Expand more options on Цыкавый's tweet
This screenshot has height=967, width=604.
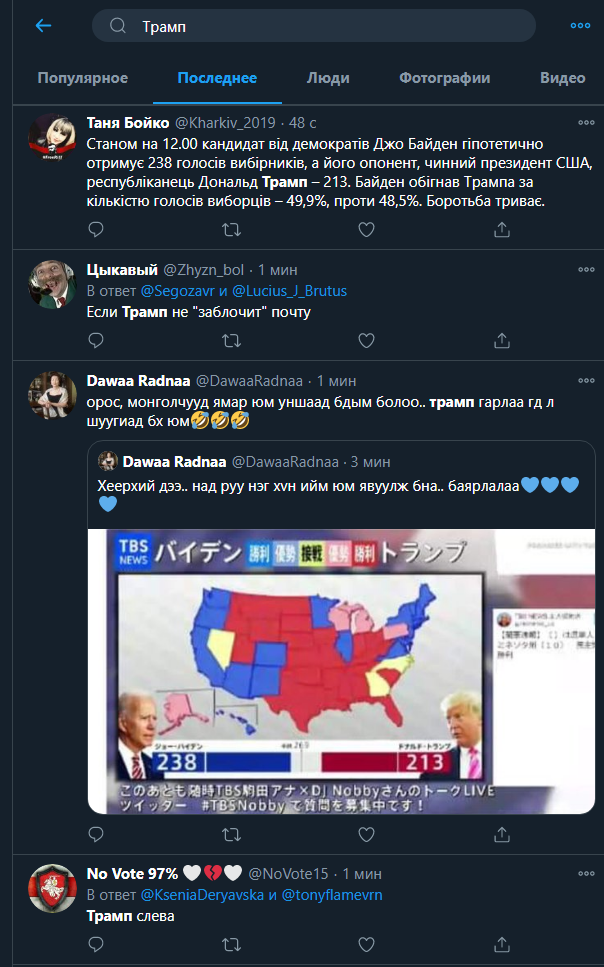coord(586,269)
